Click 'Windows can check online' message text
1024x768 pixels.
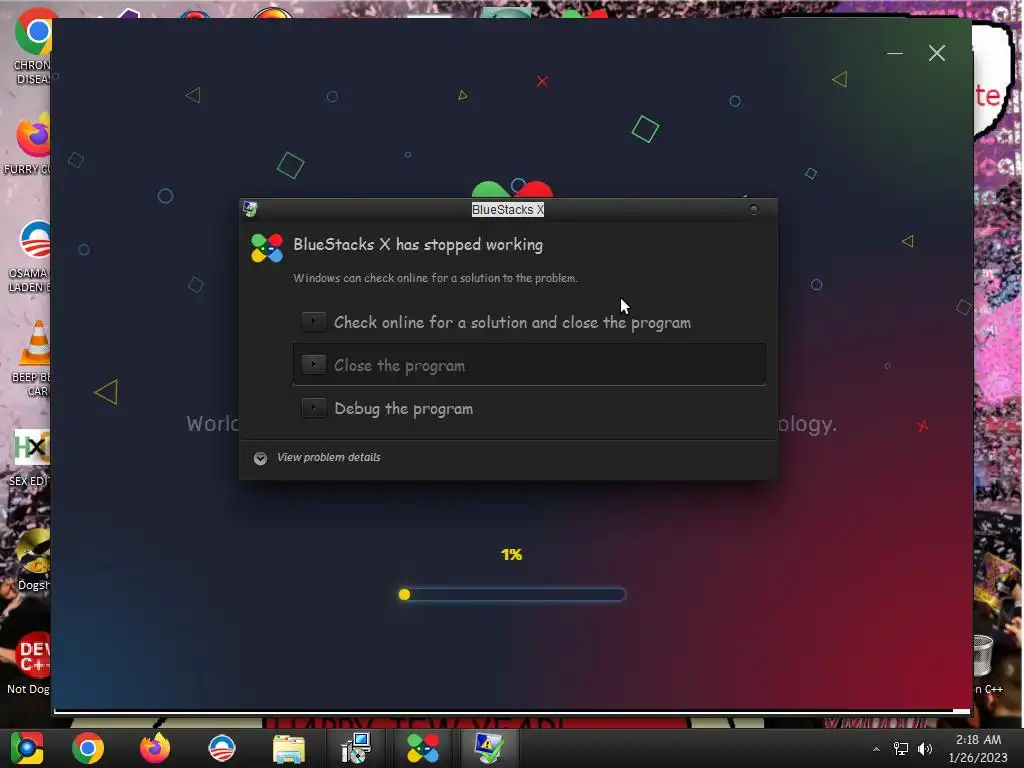coord(436,278)
